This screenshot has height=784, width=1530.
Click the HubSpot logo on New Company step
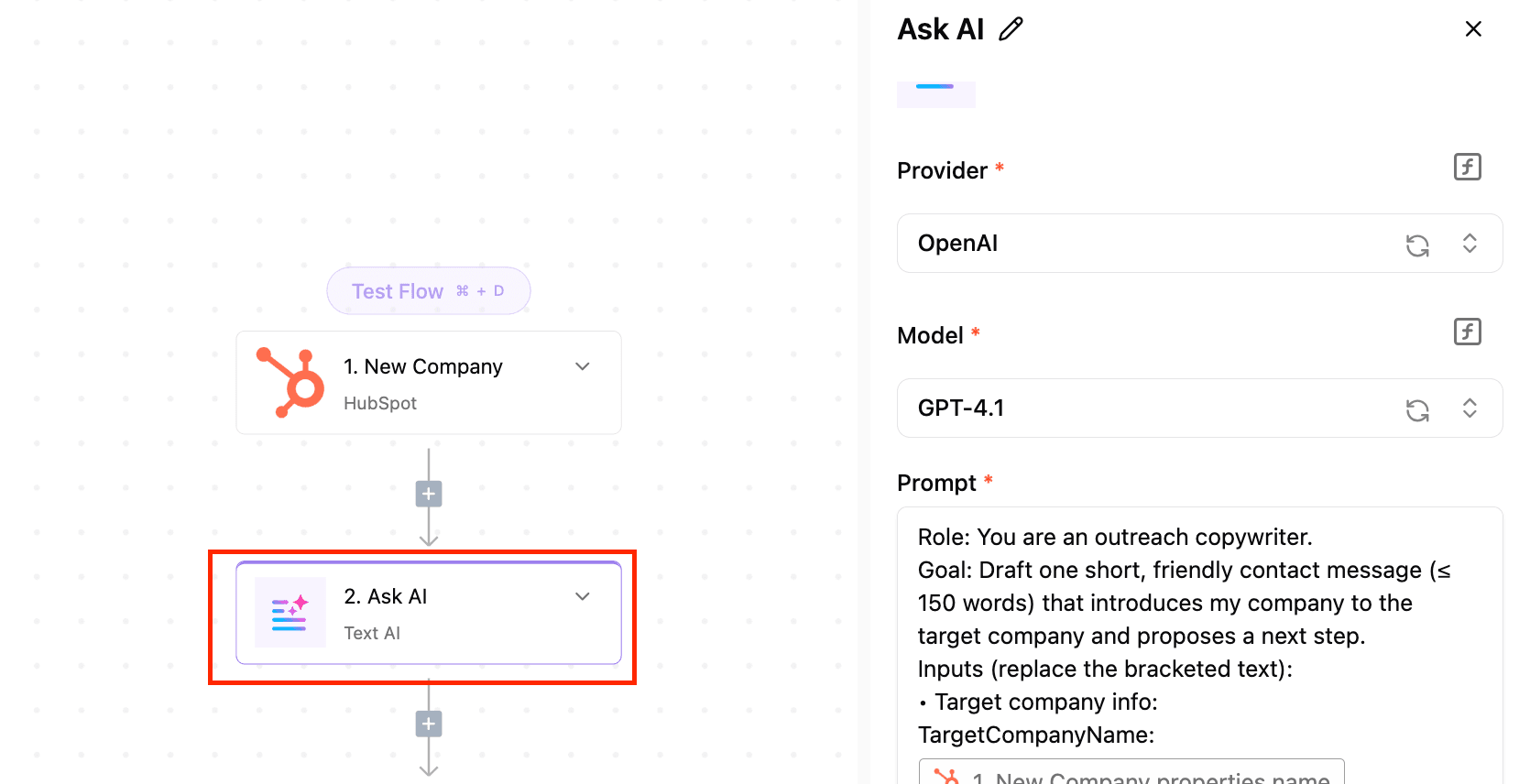coord(290,383)
